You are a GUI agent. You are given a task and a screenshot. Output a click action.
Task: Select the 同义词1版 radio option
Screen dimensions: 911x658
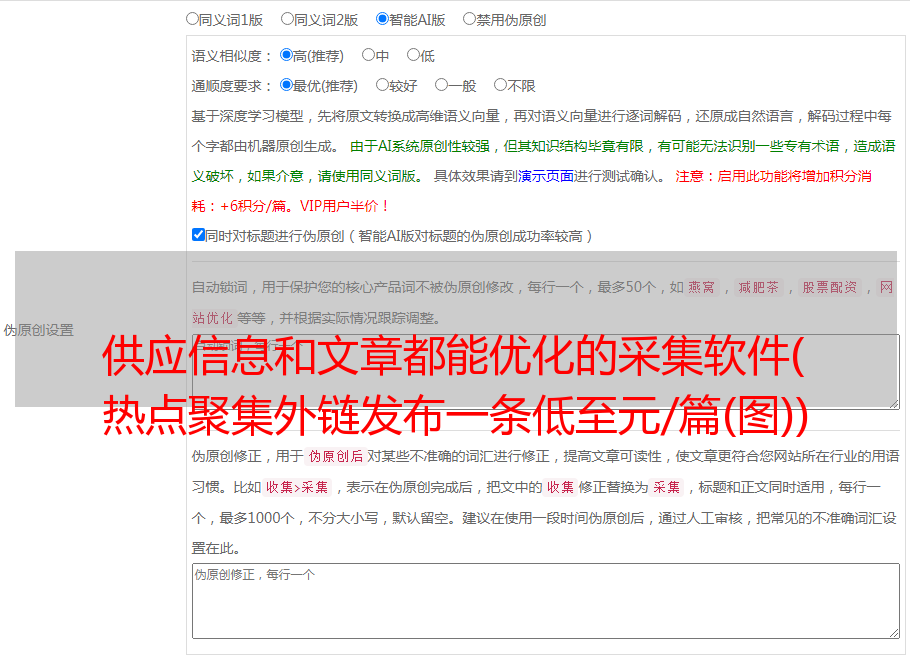[x=192, y=19]
